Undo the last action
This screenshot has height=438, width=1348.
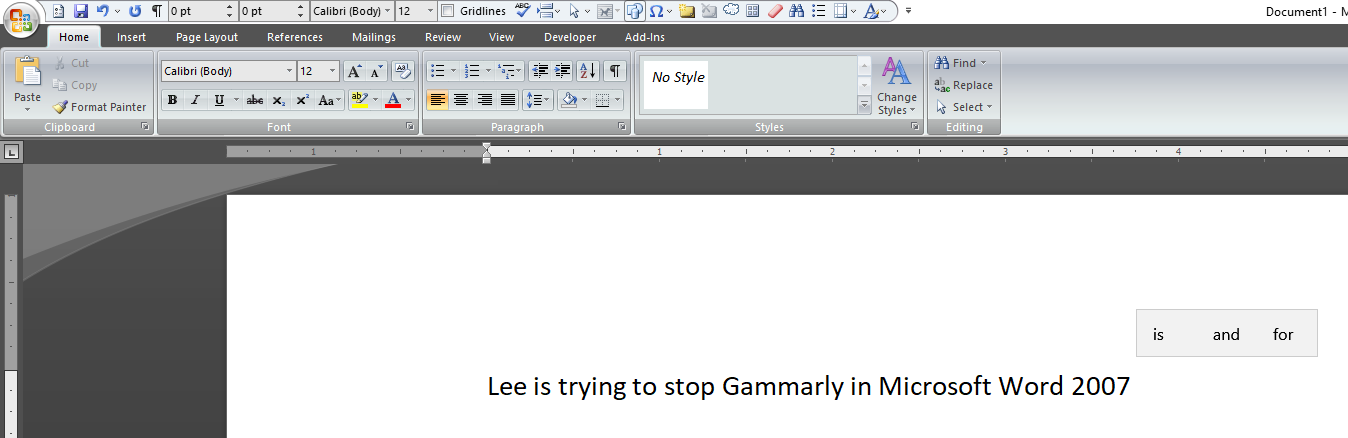click(x=102, y=11)
